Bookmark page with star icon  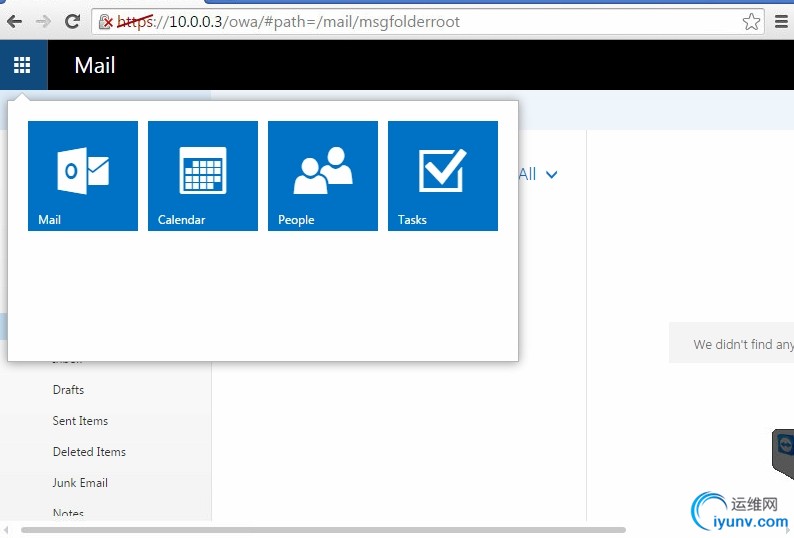pos(751,22)
